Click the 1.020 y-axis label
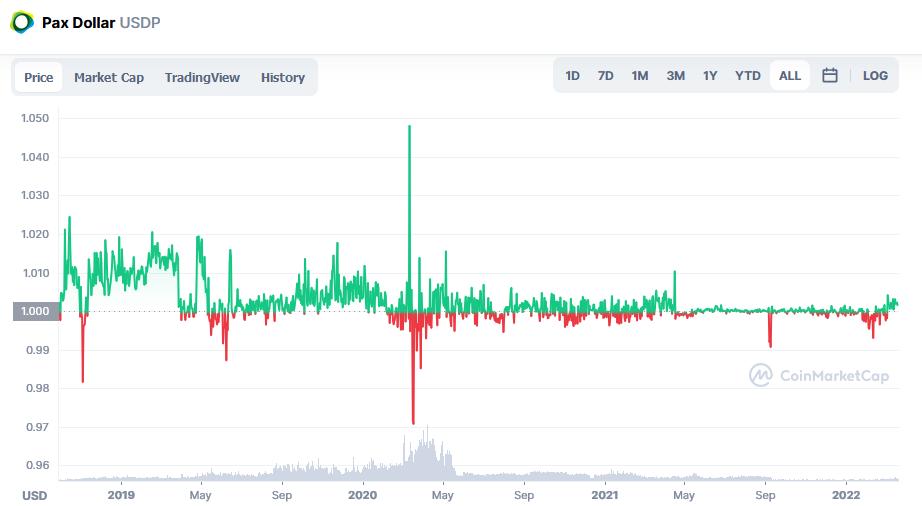Image resolution: width=922 pixels, height=506 pixels. [x=35, y=234]
